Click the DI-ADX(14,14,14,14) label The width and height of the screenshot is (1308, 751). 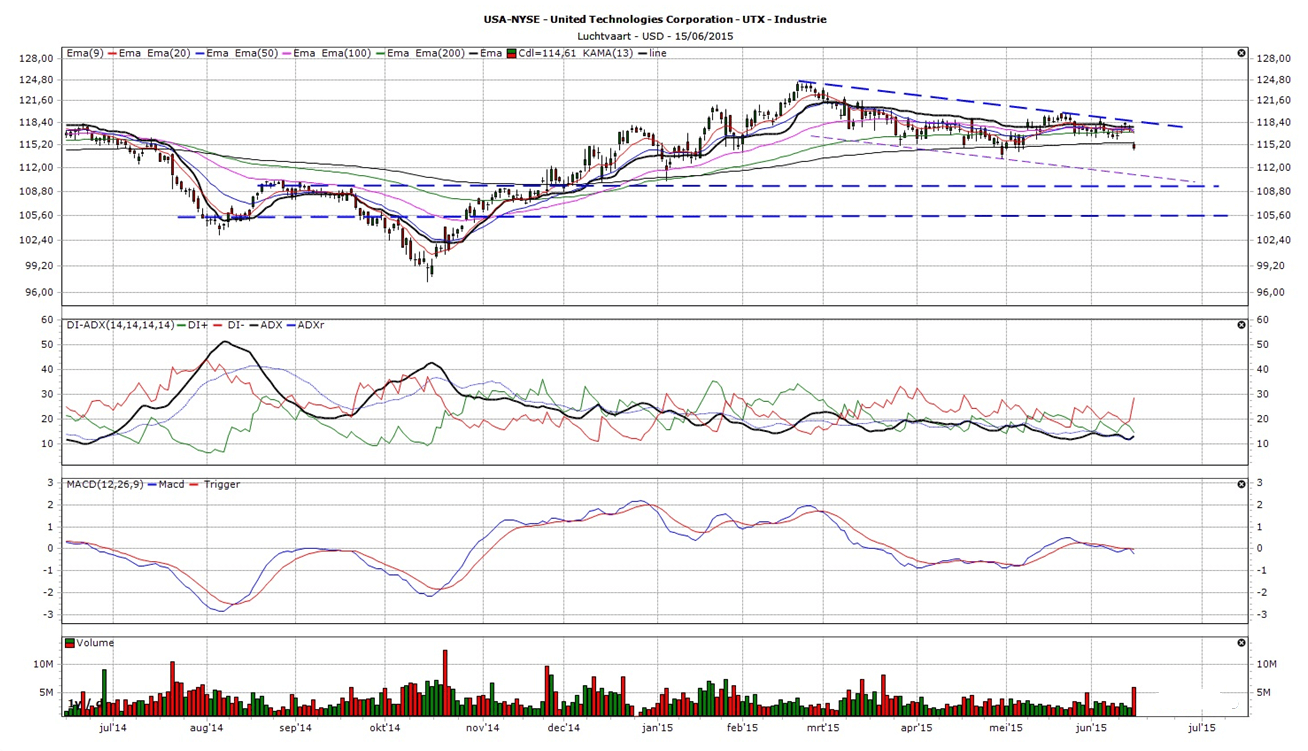[120, 325]
